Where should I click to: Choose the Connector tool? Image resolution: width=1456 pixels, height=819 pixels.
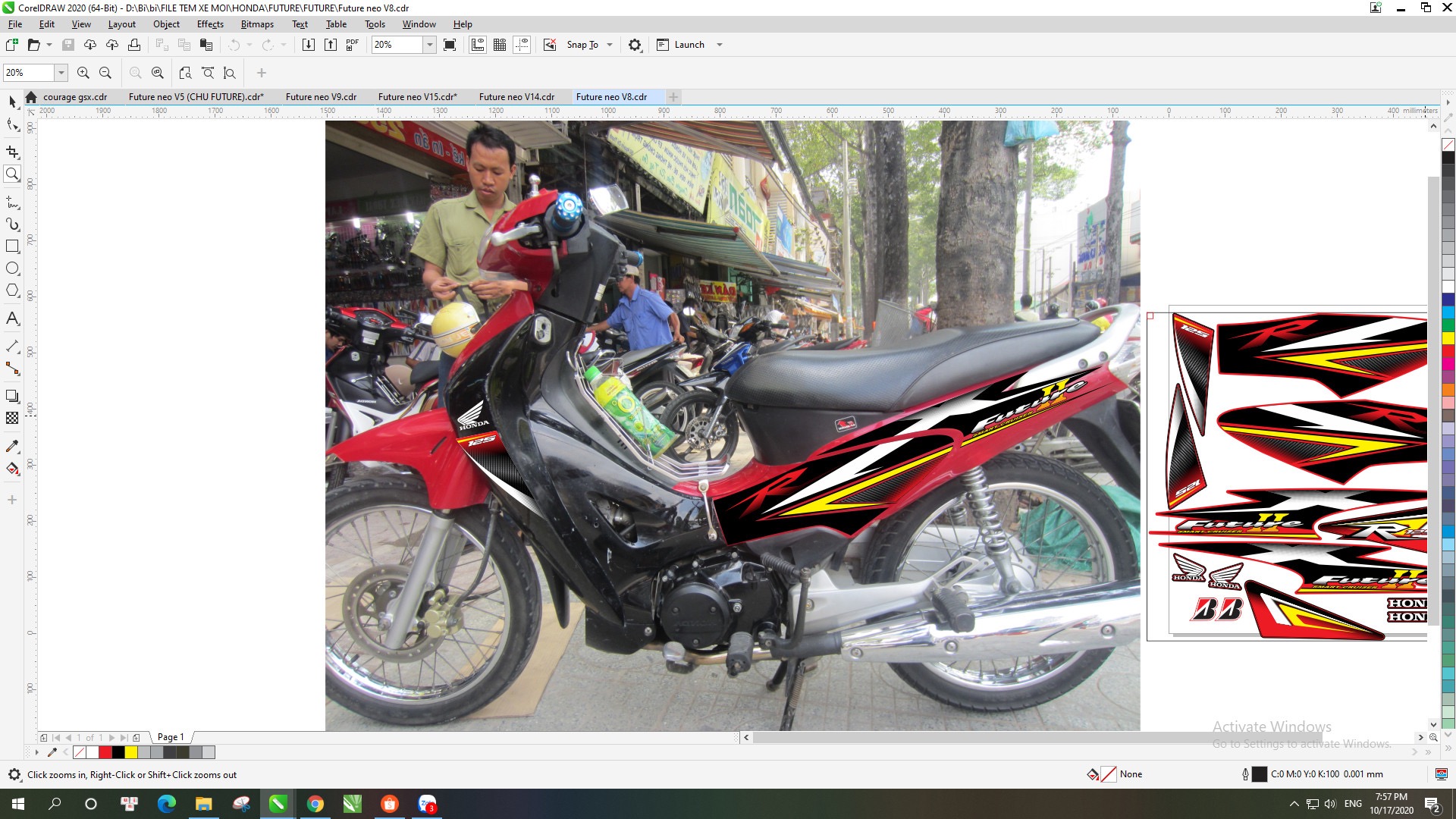coord(12,369)
